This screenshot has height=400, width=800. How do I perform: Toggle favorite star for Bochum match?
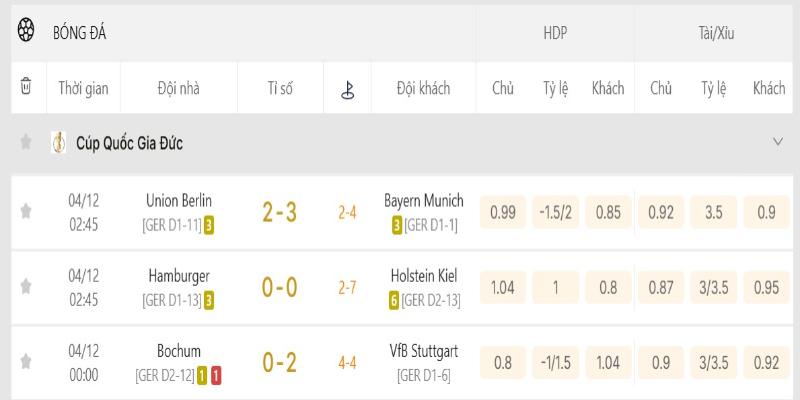[x=26, y=362]
